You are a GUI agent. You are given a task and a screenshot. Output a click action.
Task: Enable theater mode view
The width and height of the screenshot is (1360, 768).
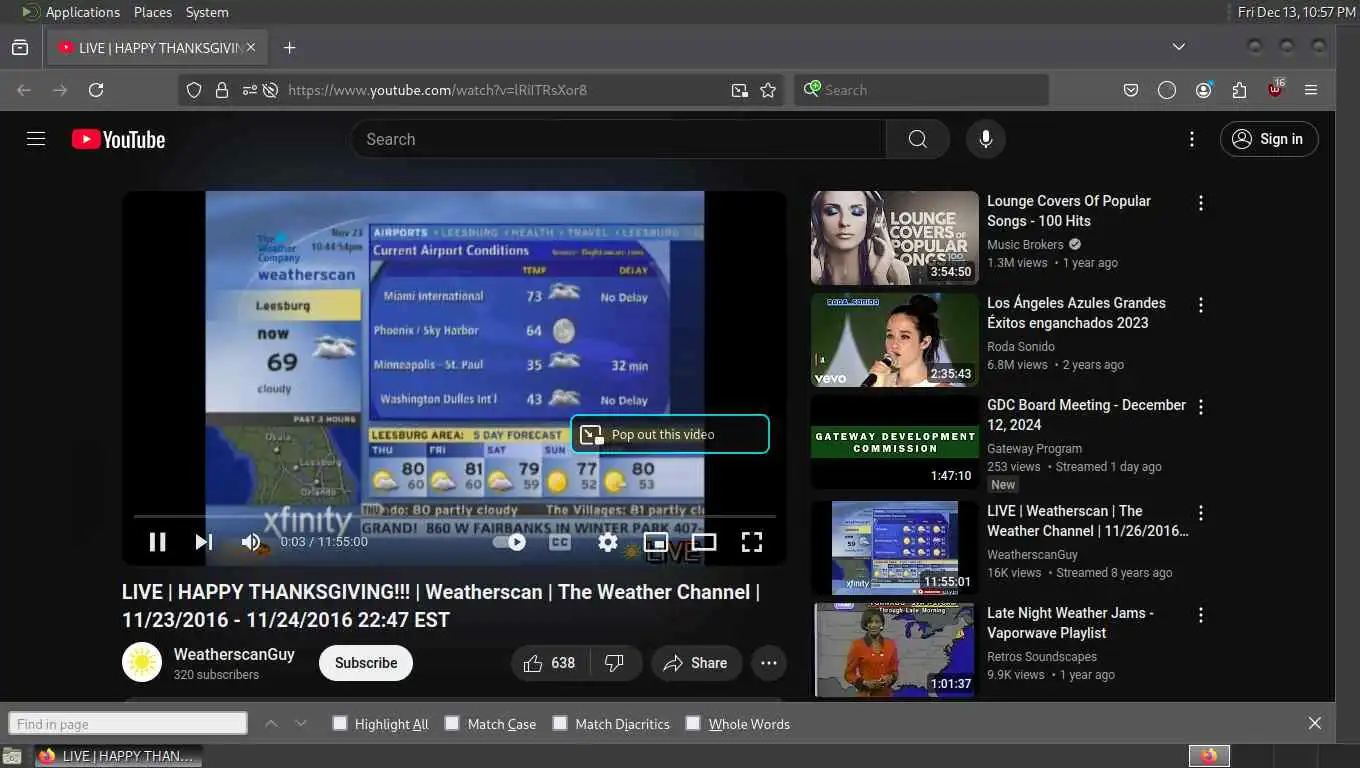(x=704, y=542)
